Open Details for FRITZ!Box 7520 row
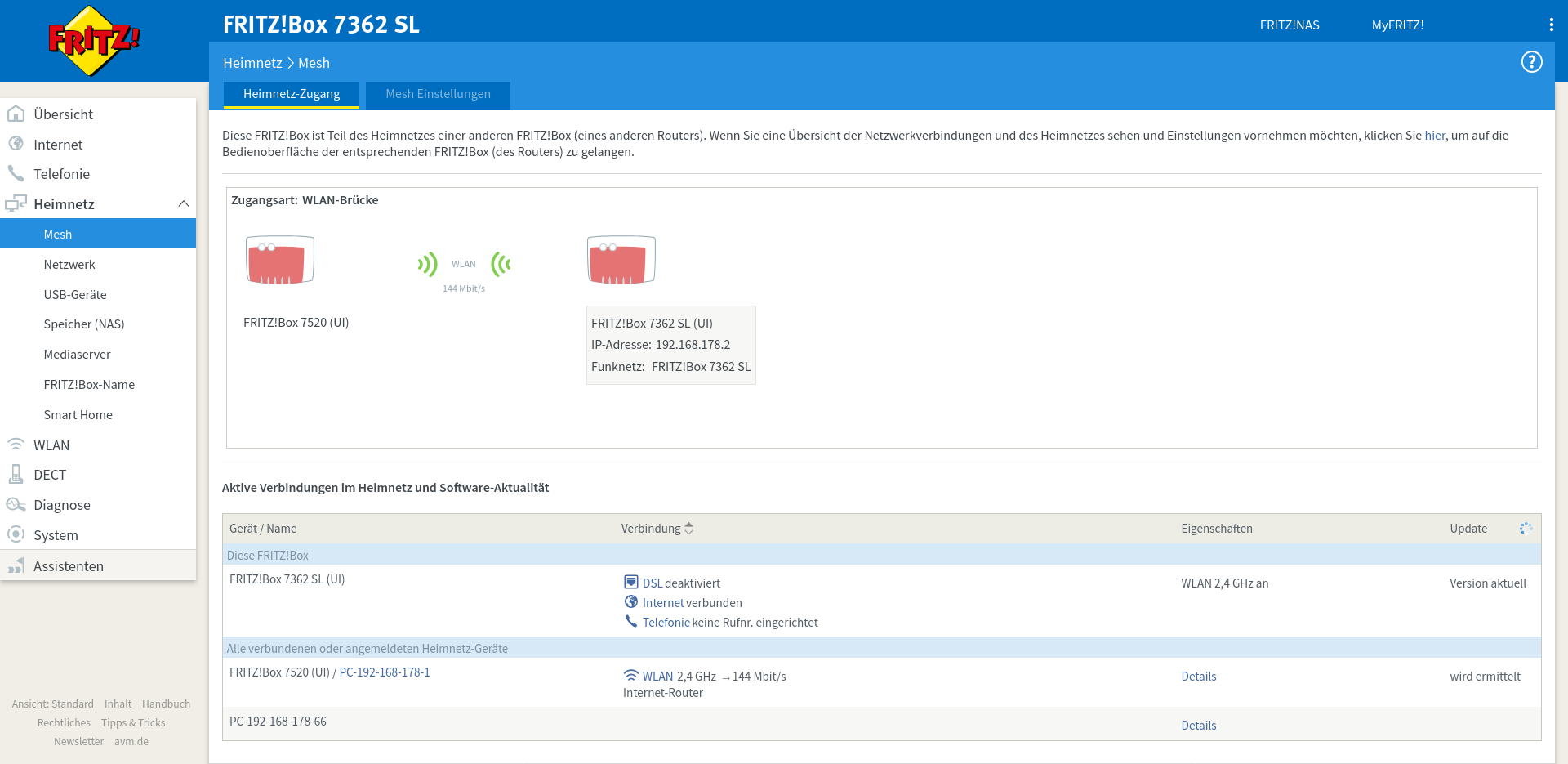 coord(1198,676)
